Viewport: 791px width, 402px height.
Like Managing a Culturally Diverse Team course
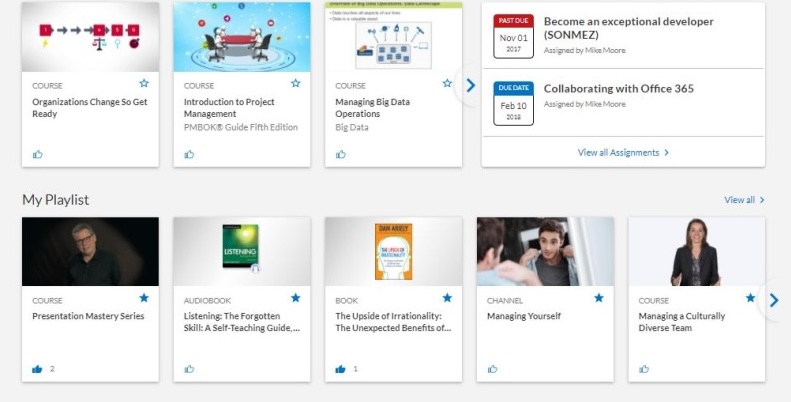[644, 369]
